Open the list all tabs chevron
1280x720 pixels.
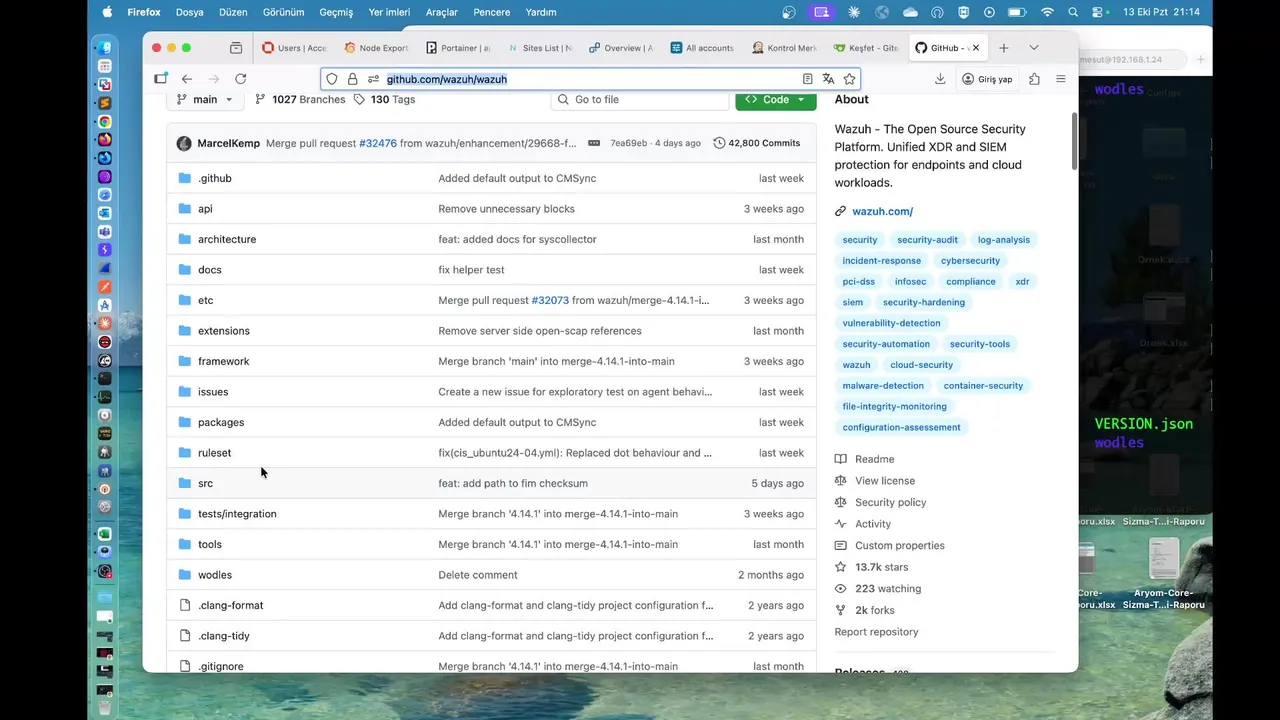point(1034,48)
